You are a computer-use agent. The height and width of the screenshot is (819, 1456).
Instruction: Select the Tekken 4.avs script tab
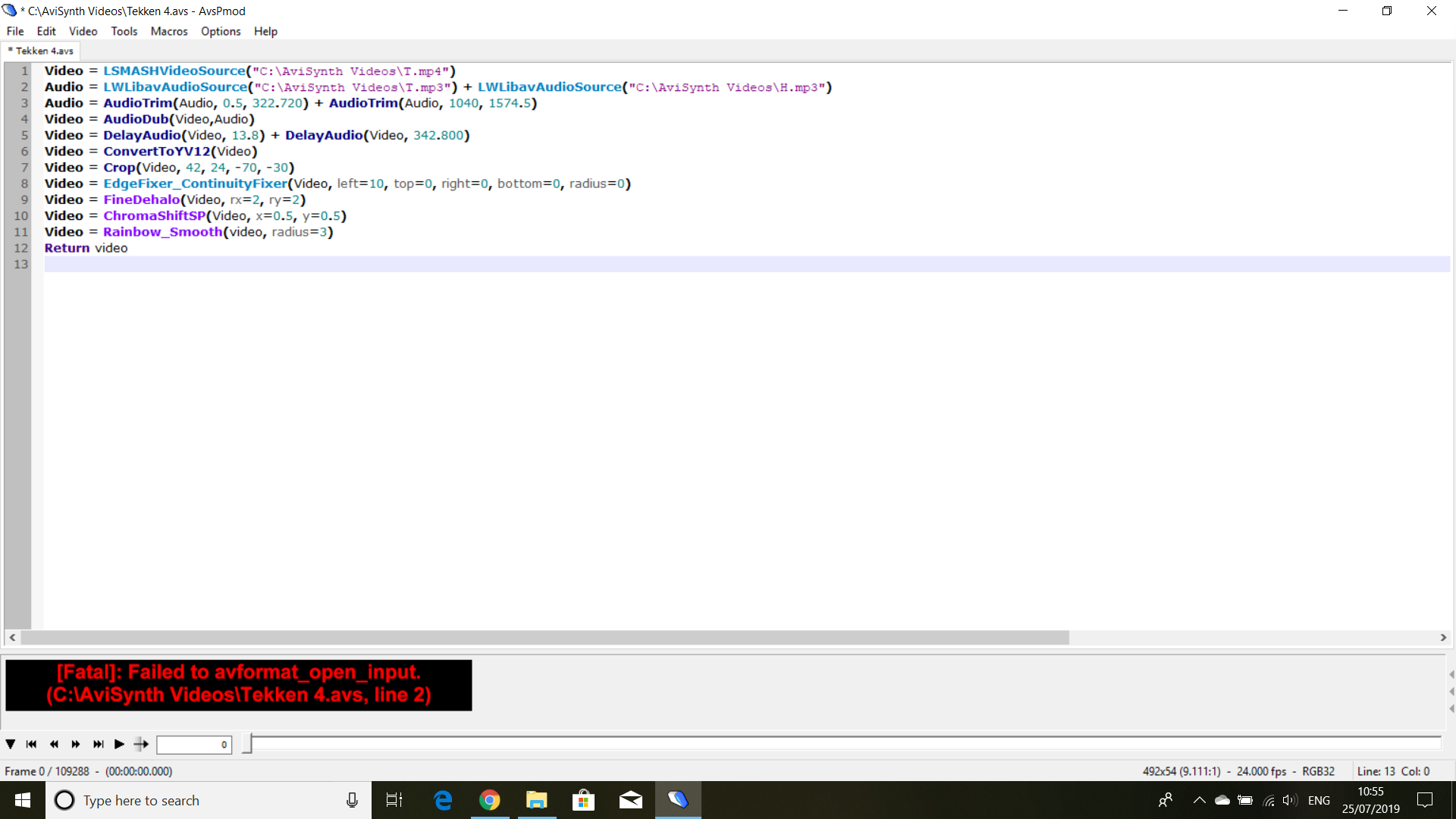click(41, 51)
